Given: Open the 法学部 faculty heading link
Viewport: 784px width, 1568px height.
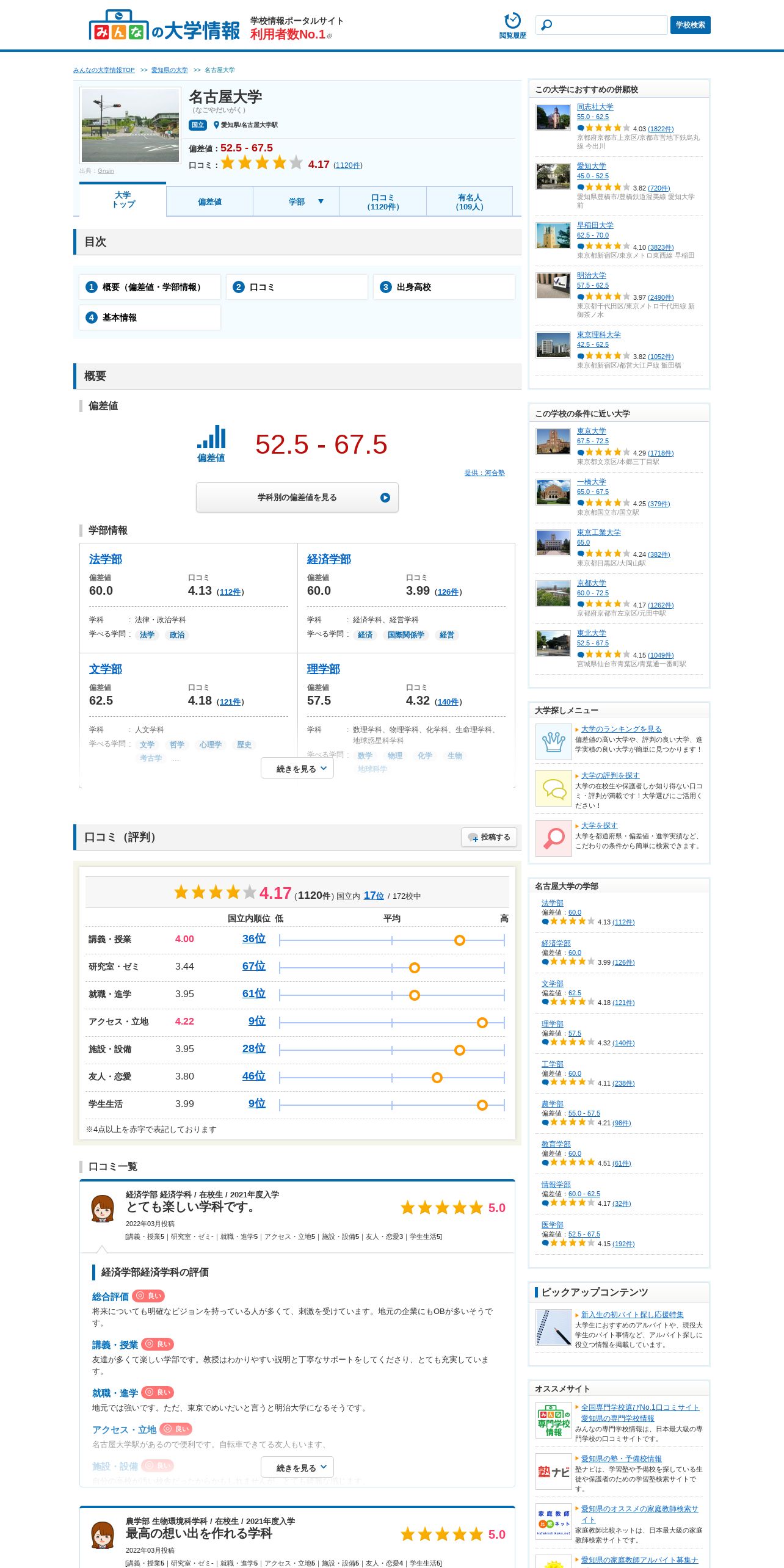Looking at the screenshot, I should 106,559.
